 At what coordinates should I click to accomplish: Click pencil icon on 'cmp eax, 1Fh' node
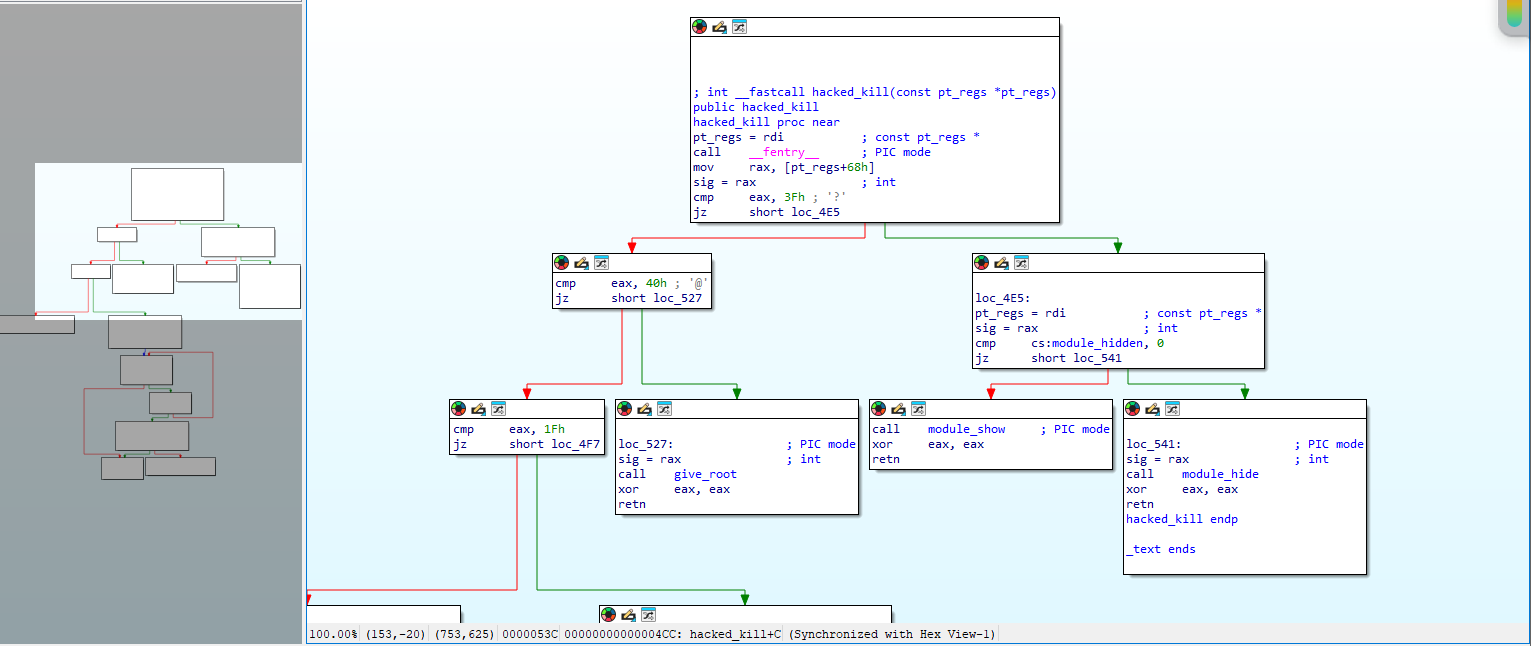tap(478, 408)
